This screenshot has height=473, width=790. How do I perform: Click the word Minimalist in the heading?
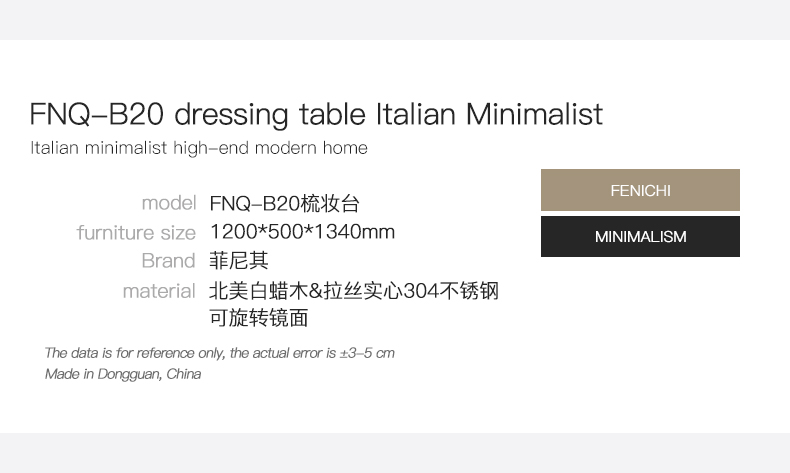[534, 113]
